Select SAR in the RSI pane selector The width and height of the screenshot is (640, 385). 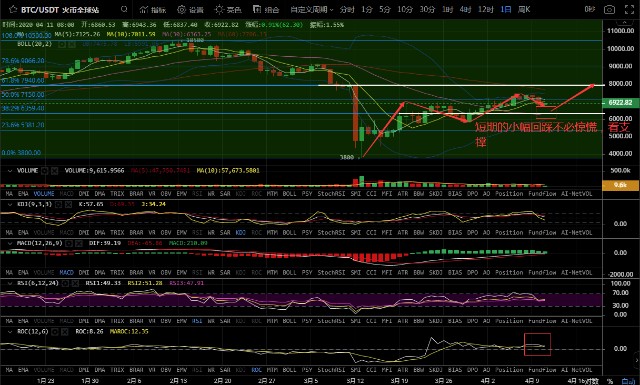(x=225, y=321)
